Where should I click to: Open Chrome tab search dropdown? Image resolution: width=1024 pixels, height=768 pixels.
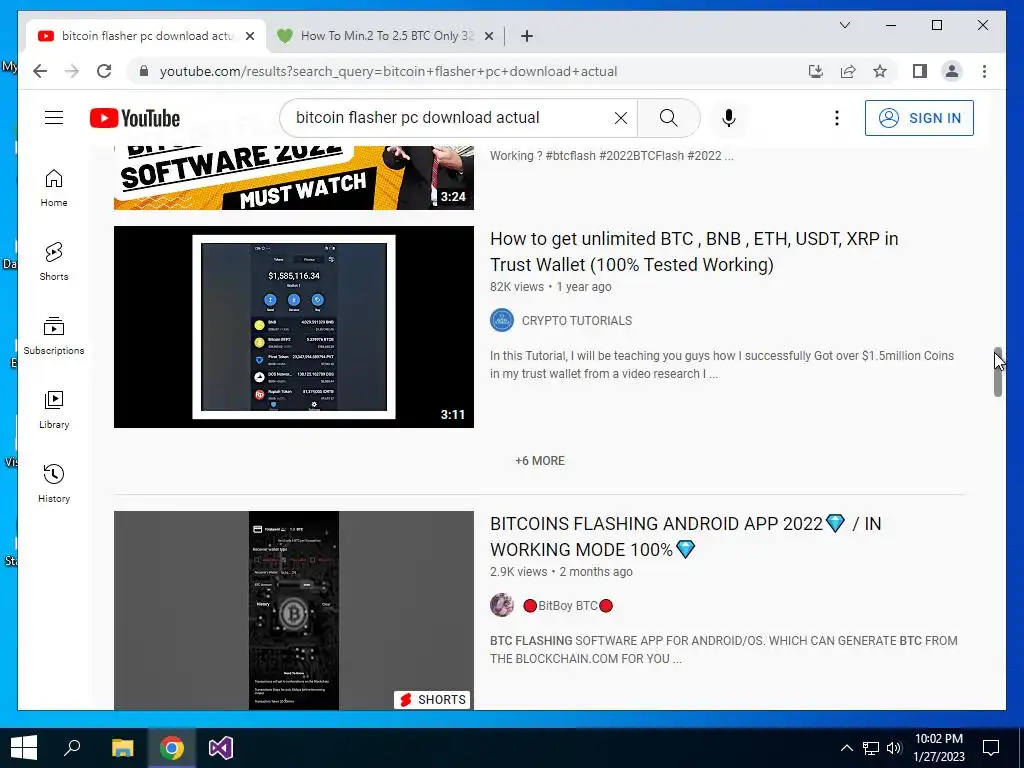click(x=844, y=25)
